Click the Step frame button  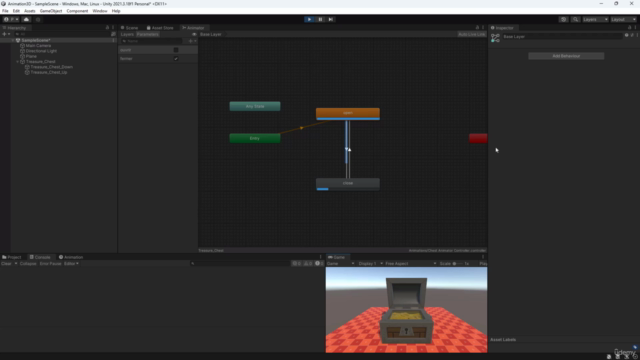[x=331, y=19]
